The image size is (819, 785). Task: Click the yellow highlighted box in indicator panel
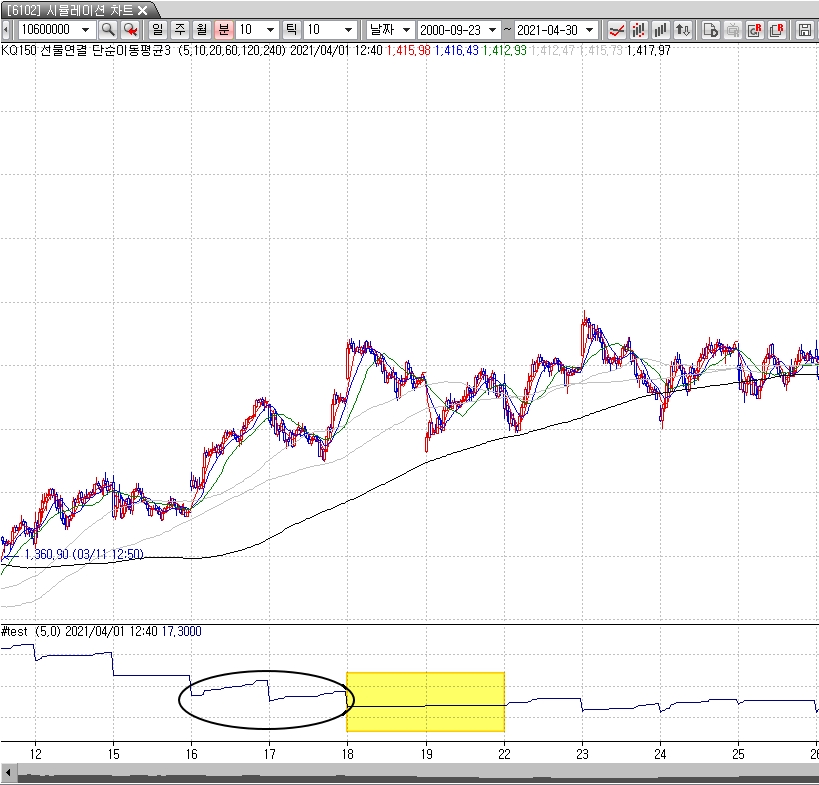click(425, 701)
